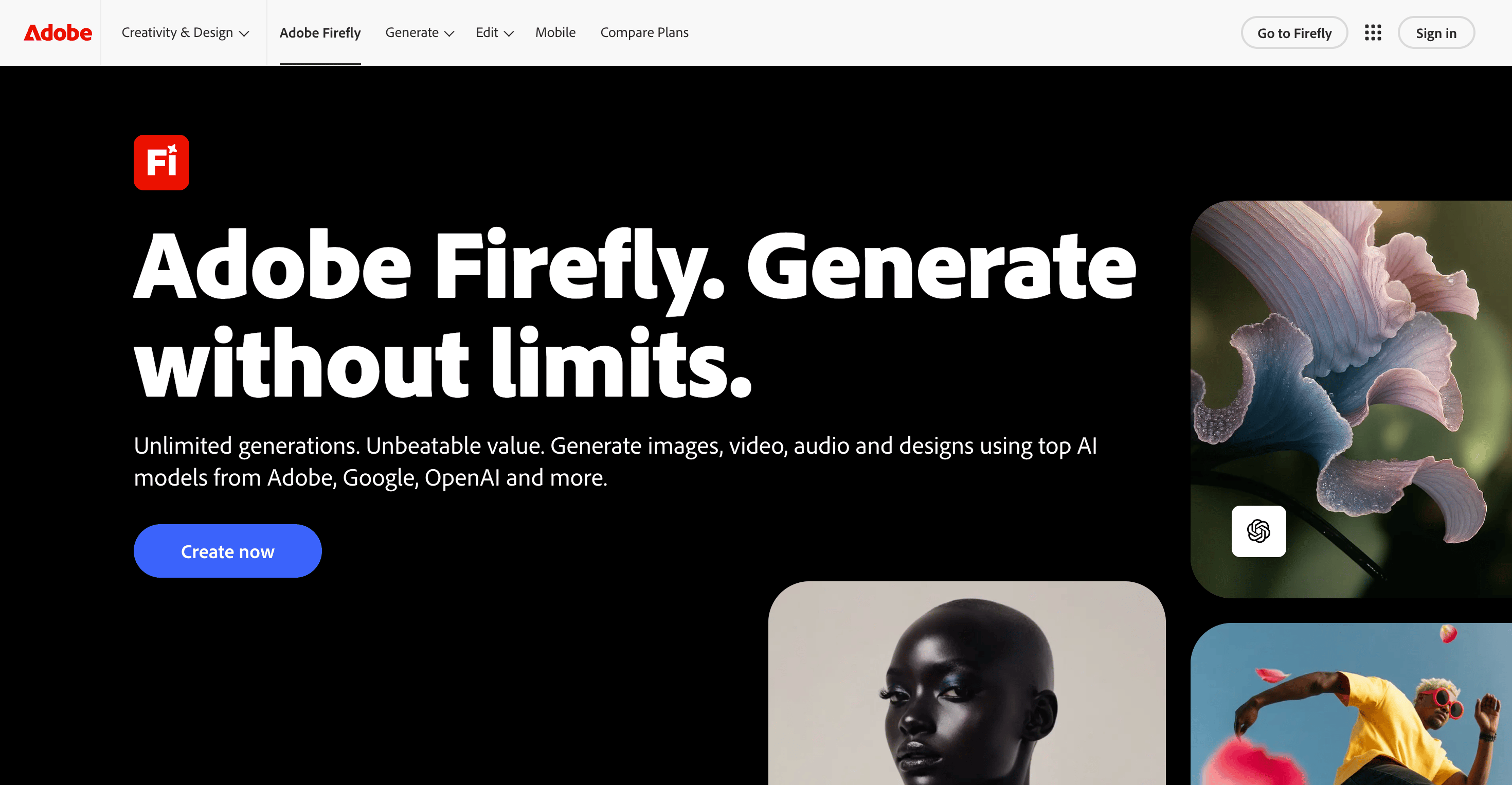Open the bald woman portrait image
The width and height of the screenshot is (1512, 785).
pos(967,683)
